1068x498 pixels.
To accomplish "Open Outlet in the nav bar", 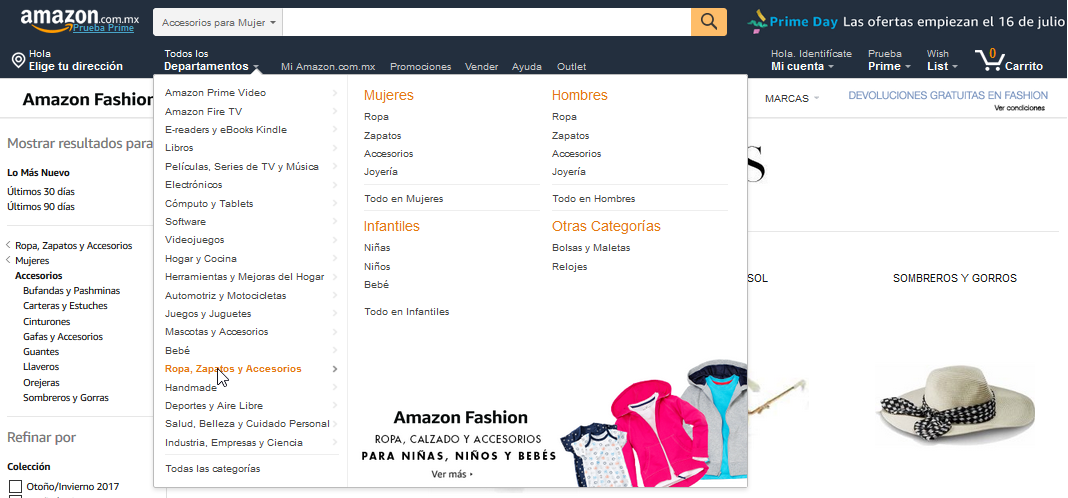I will 571,67.
